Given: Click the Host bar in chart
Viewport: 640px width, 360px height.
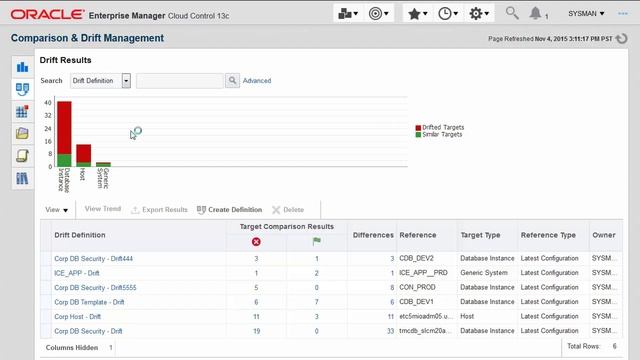Looking at the screenshot, I should [x=84, y=155].
